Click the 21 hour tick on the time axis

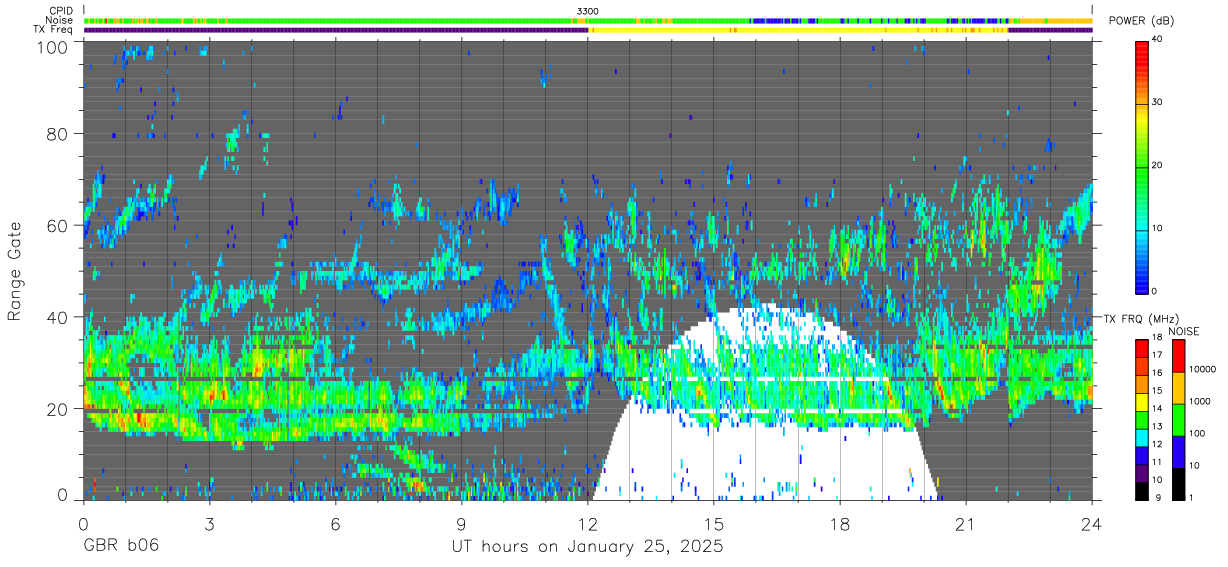pyautogui.click(x=966, y=523)
